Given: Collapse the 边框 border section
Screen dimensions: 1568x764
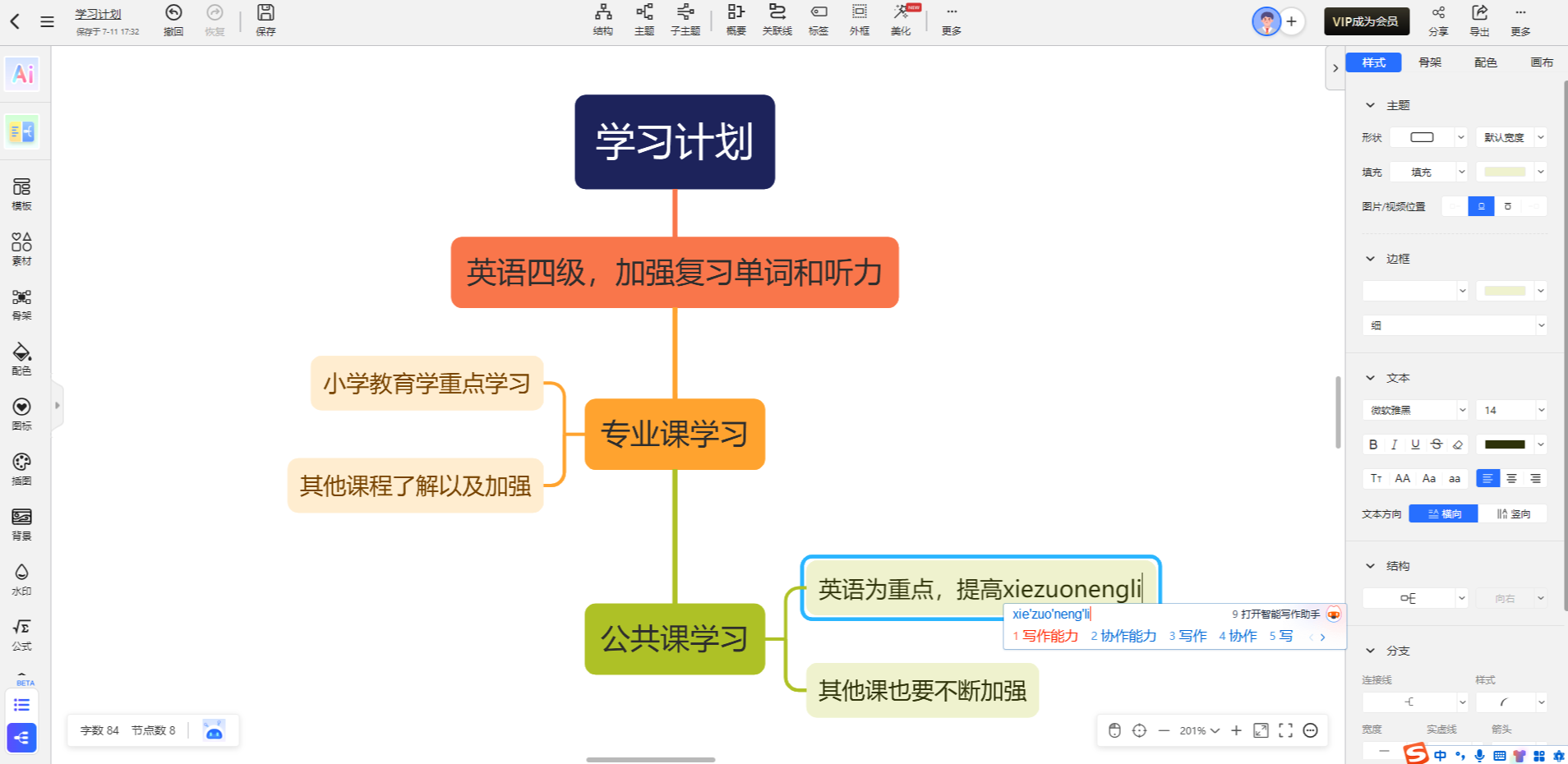Looking at the screenshot, I should point(1370,259).
